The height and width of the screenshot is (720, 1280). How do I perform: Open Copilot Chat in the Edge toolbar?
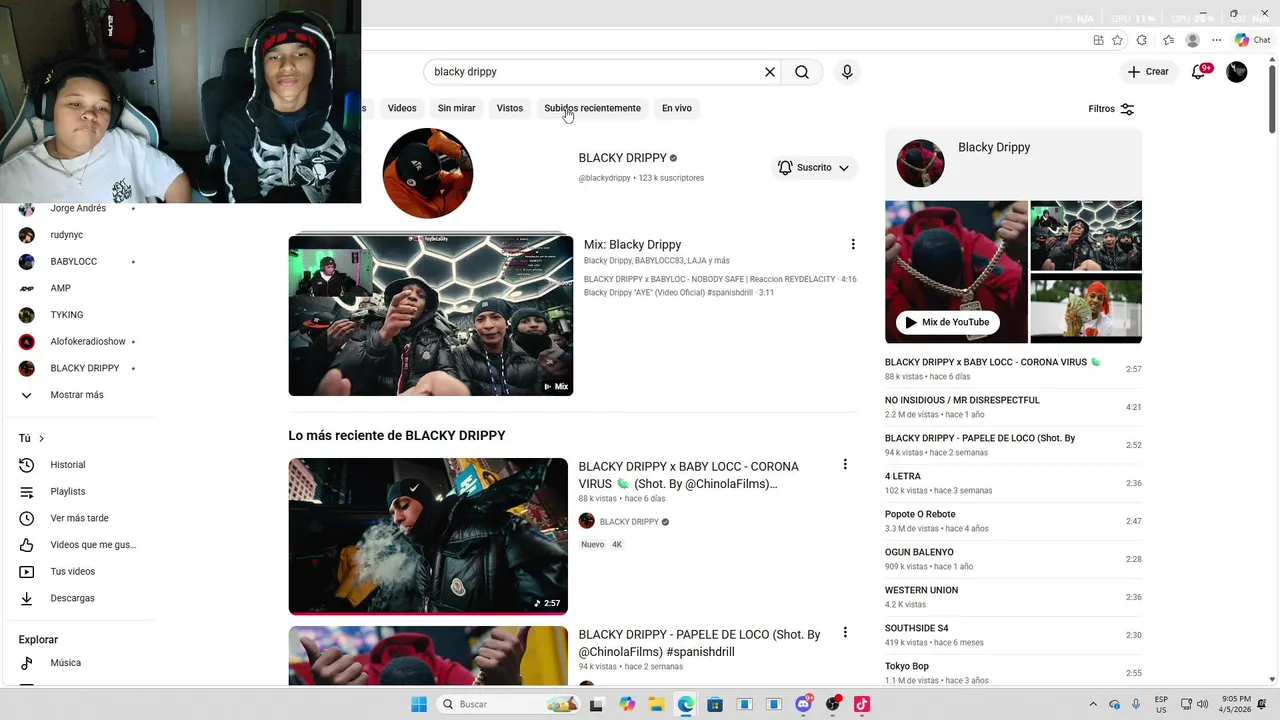coord(1253,40)
